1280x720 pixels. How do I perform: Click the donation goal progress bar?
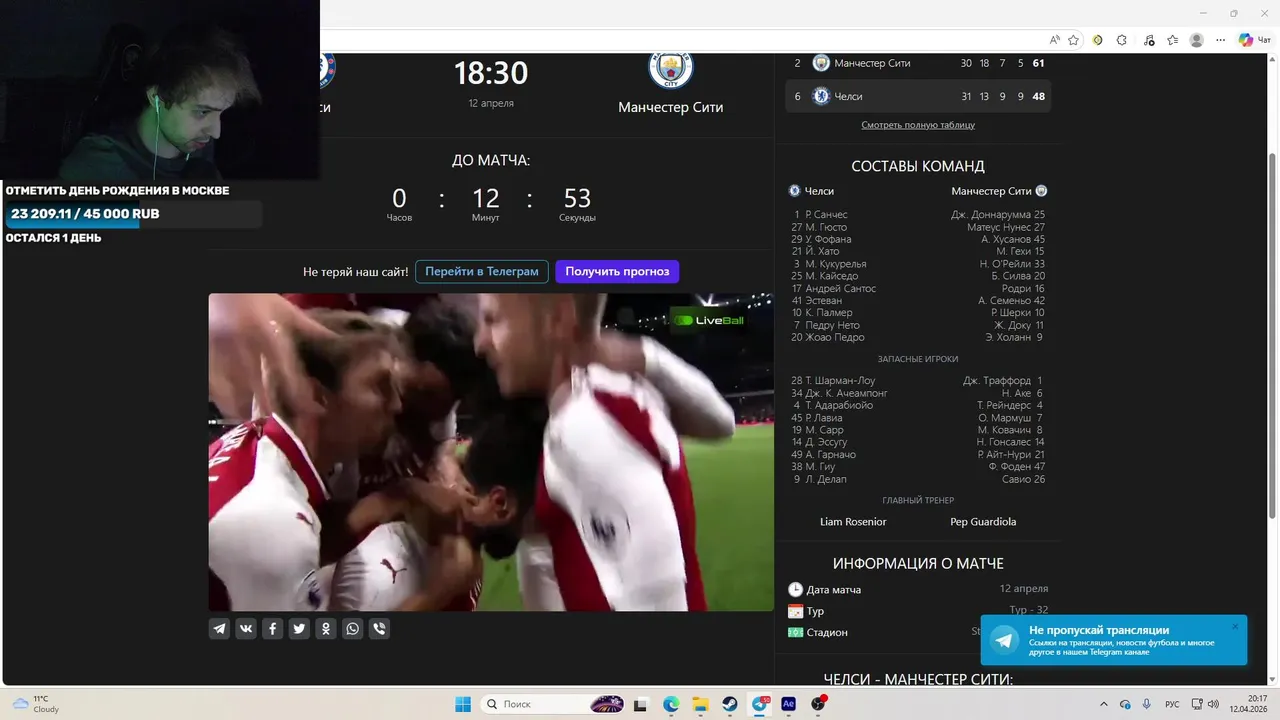[x=134, y=214]
